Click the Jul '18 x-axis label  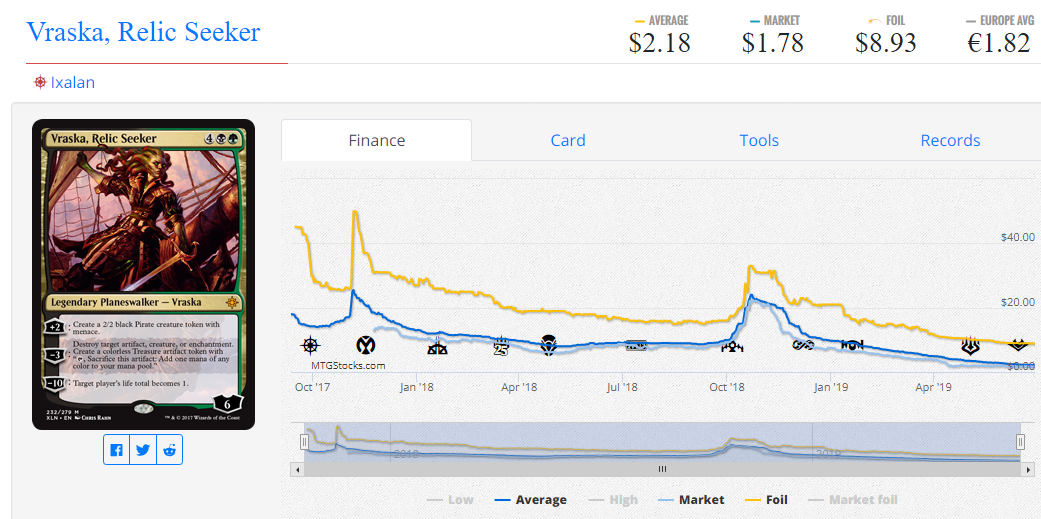(x=623, y=387)
